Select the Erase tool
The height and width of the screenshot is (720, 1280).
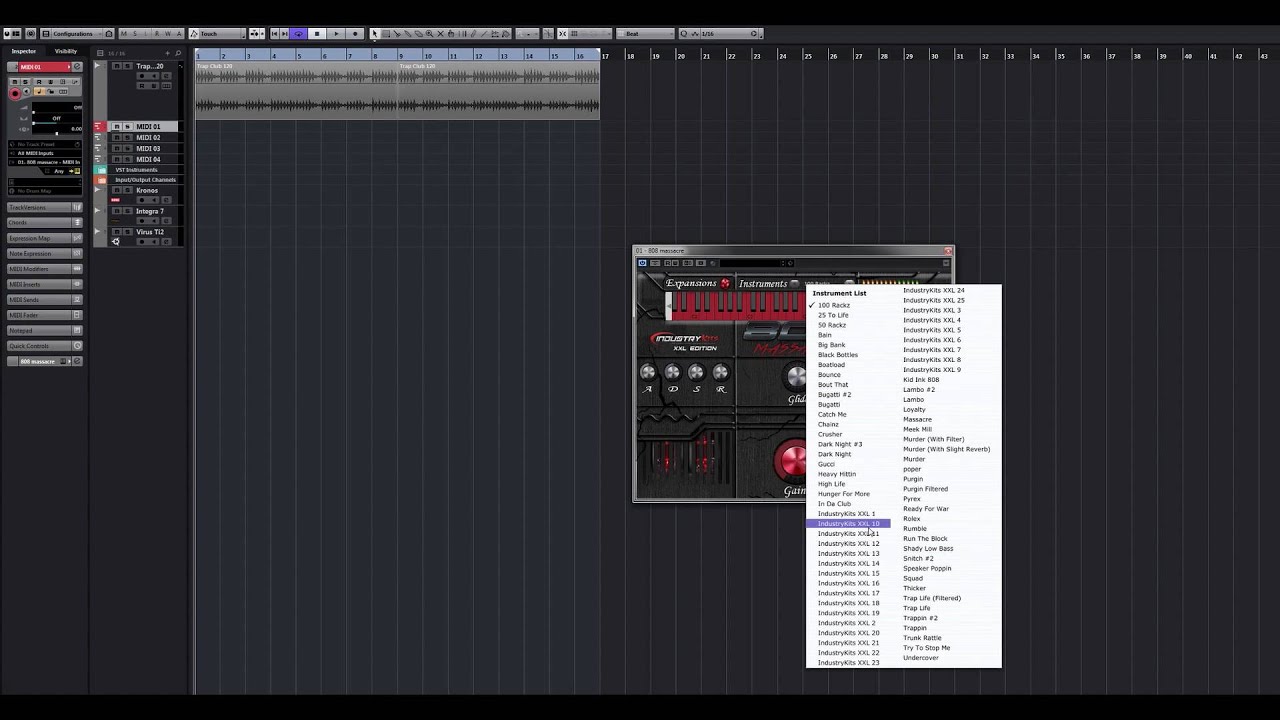point(418,34)
